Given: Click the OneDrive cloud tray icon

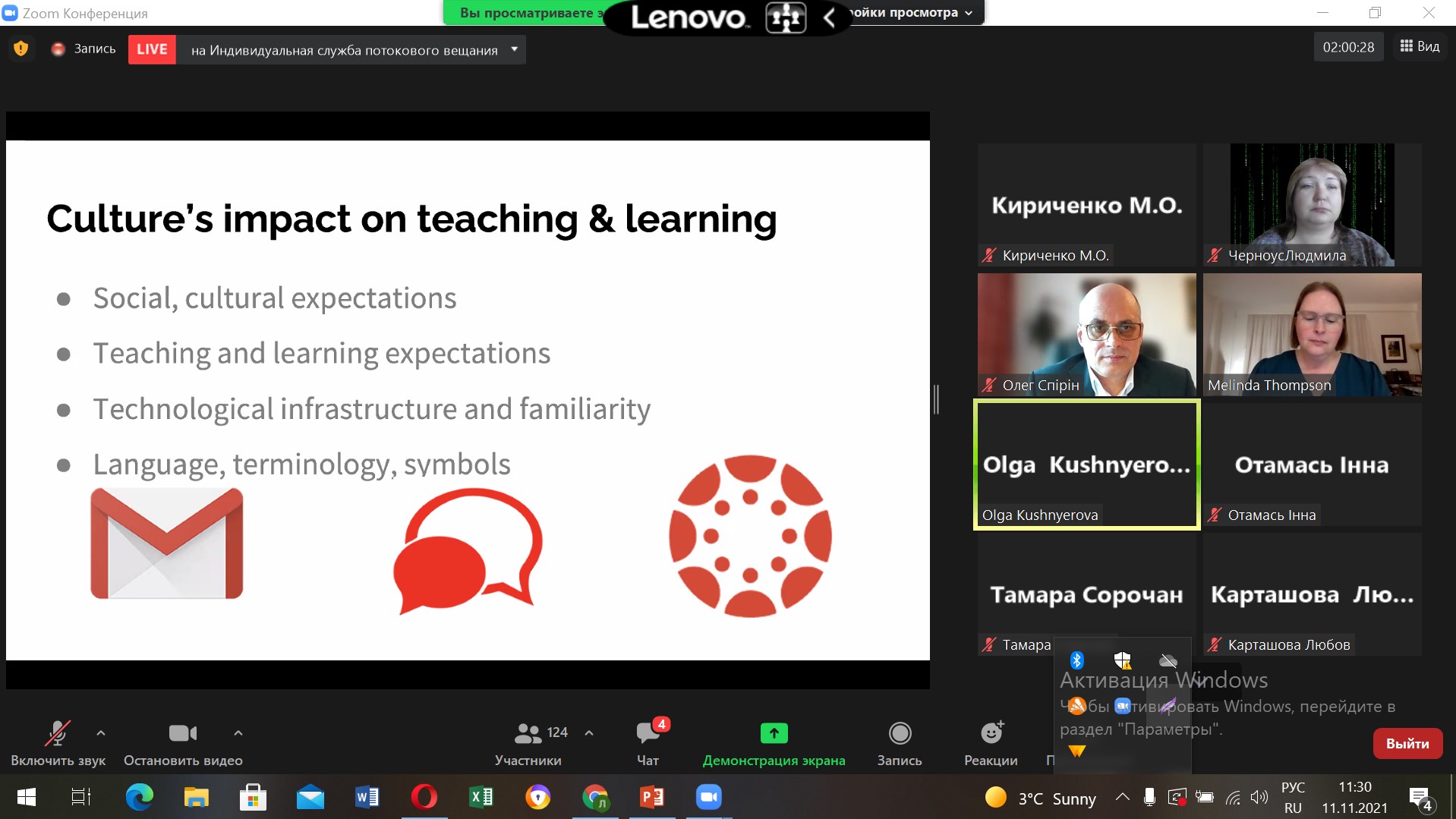Looking at the screenshot, I should click(1168, 660).
